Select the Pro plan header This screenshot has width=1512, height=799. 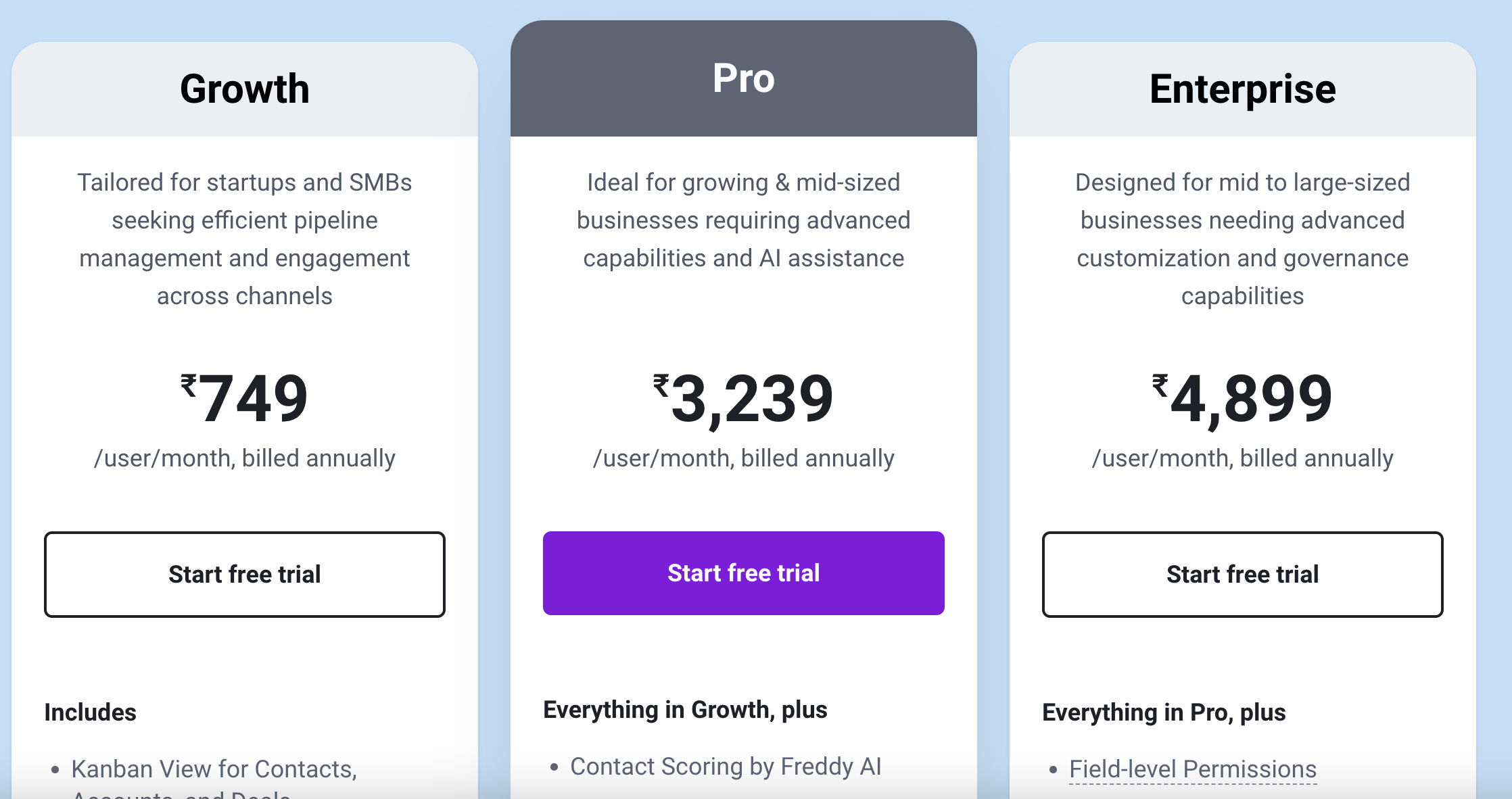pyautogui.click(x=743, y=78)
